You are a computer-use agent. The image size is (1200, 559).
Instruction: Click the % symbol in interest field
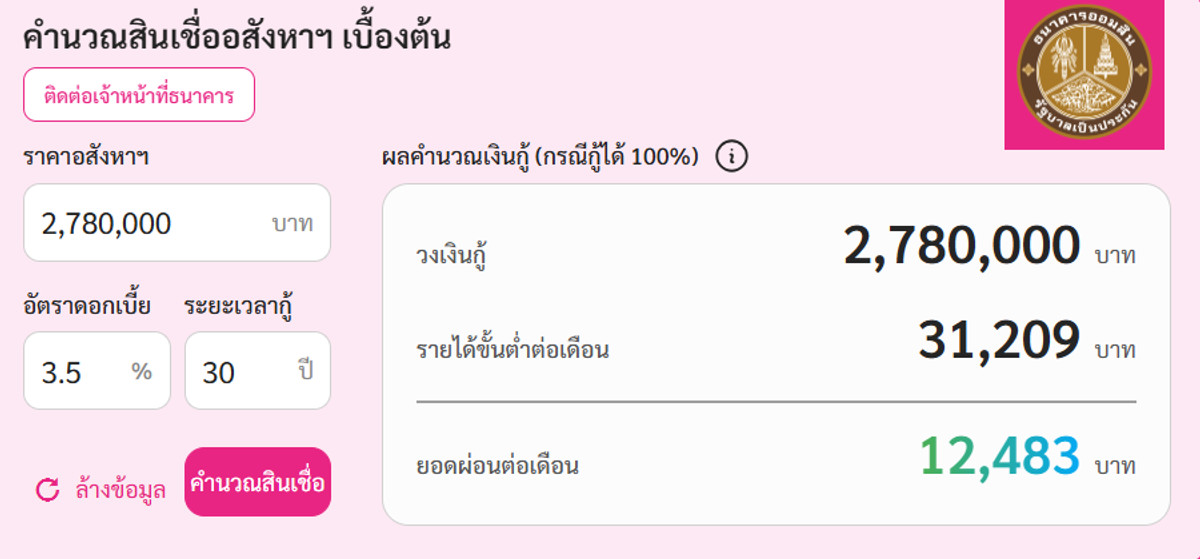tap(141, 371)
